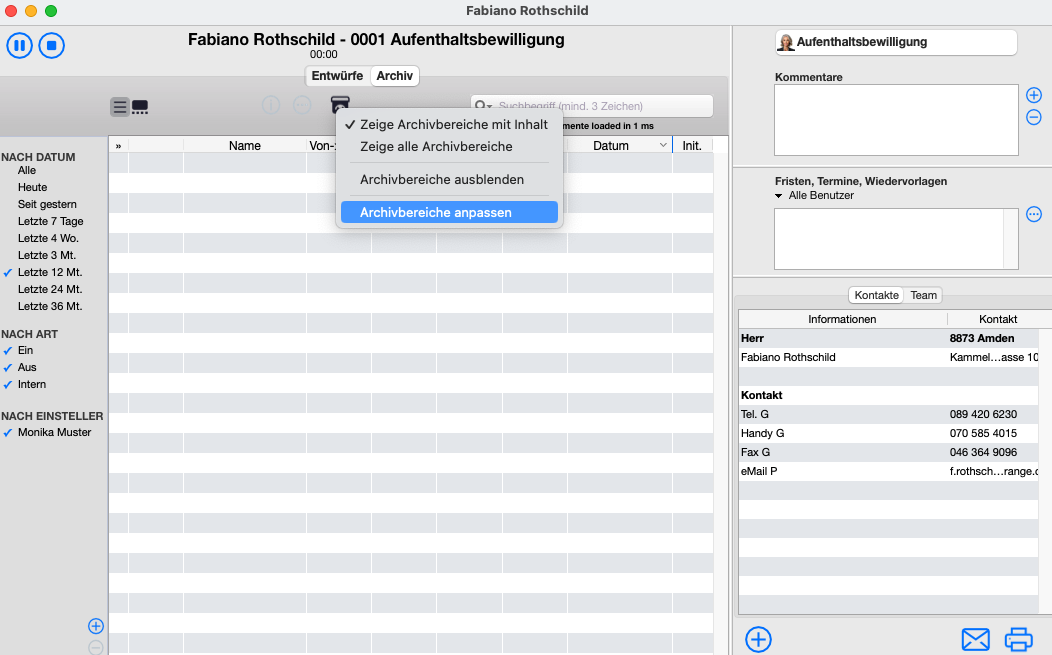Click the Datum column sort arrow
1052x655 pixels.
[x=662, y=146]
